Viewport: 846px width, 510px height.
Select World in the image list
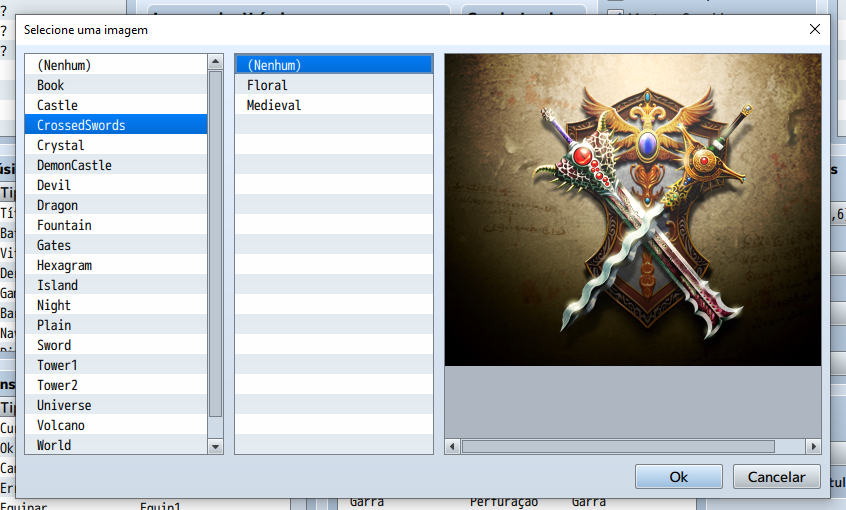(116, 444)
